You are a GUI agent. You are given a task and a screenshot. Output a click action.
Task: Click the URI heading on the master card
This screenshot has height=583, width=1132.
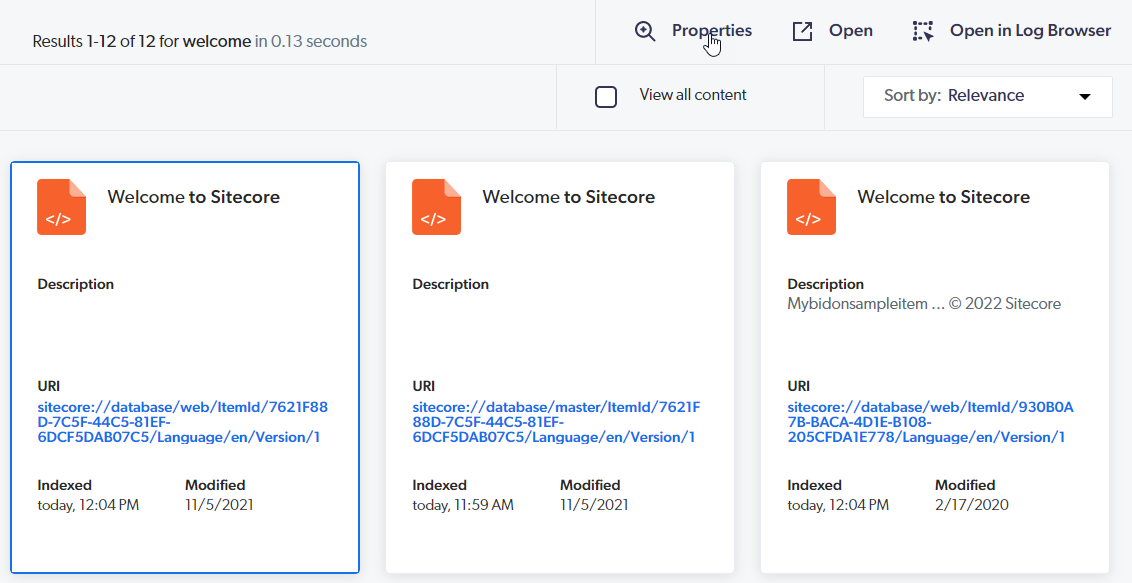pos(424,386)
